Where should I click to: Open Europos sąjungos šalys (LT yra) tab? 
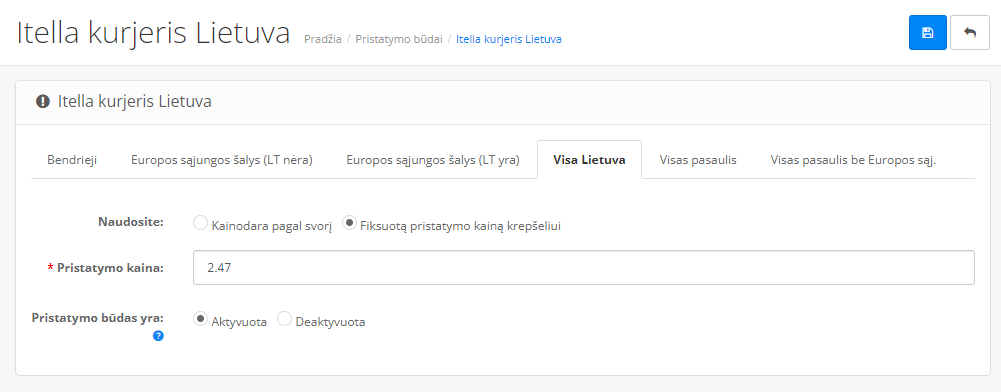click(433, 160)
